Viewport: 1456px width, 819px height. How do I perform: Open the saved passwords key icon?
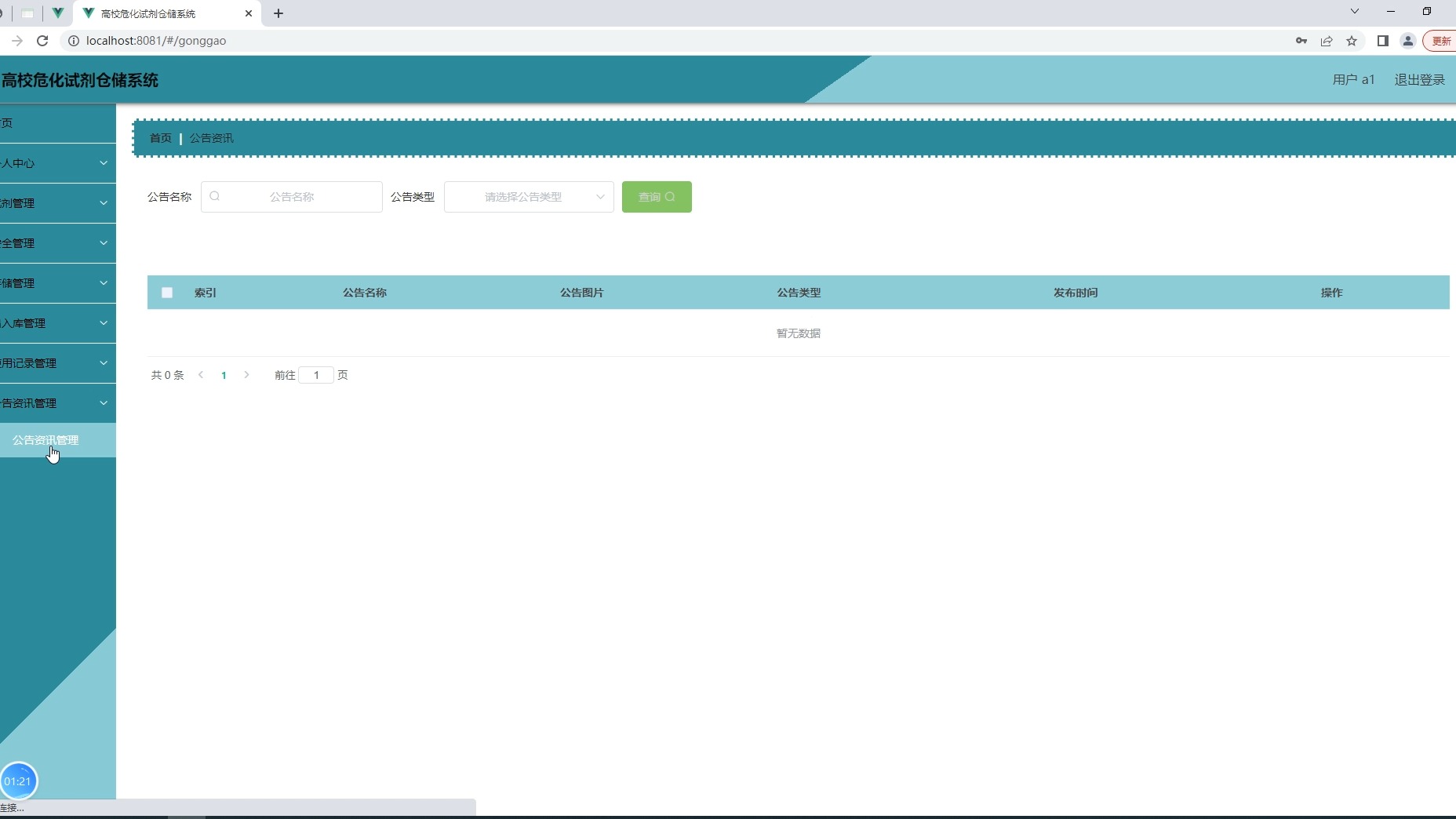click(x=1301, y=41)
